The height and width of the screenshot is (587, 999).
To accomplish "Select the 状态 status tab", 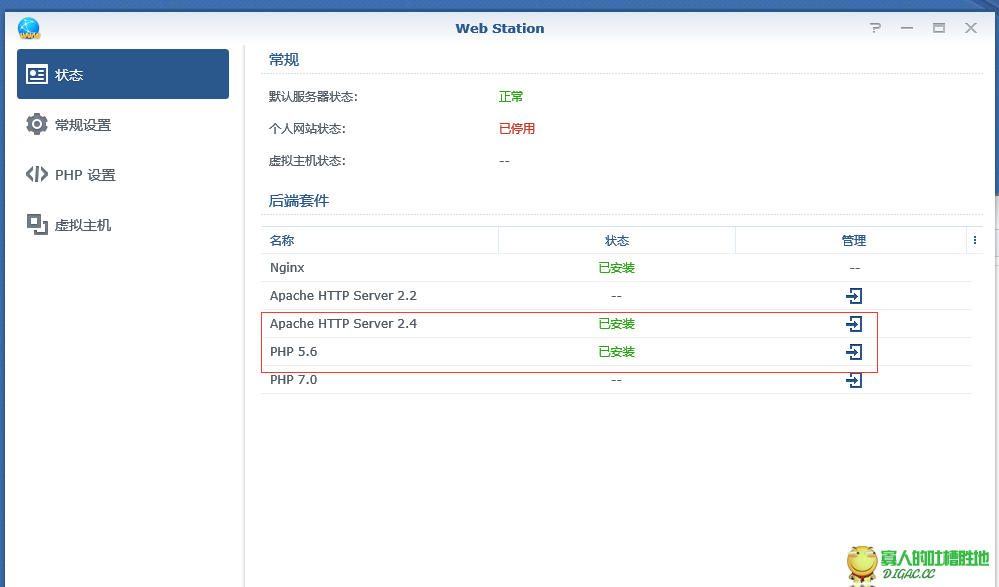I will tap(123, 74).
